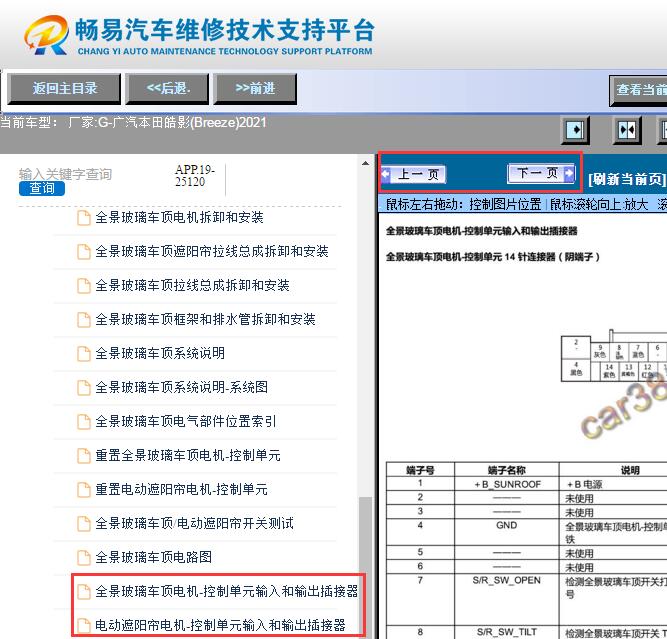Click the 端子名称 column header
This screenshot has height=639, width=667.
tap(507, 470)
